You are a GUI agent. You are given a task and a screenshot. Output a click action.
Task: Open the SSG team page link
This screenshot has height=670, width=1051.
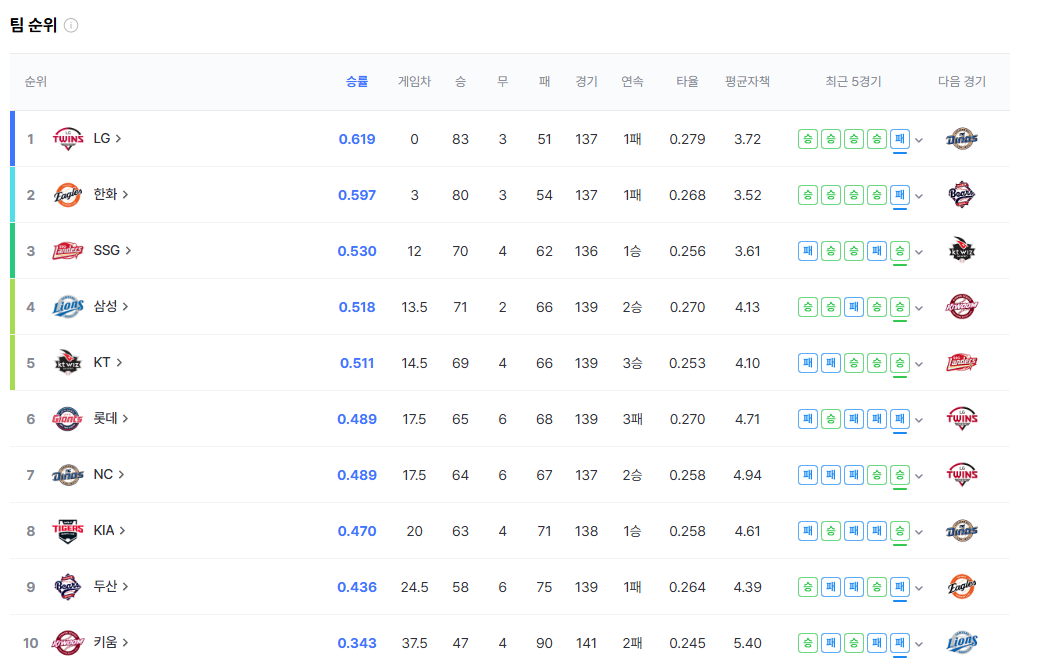tap(112, 251)
